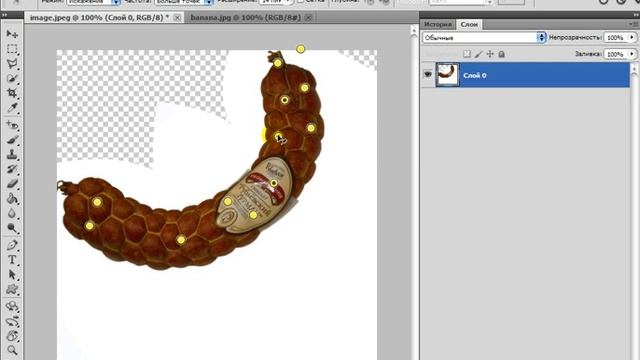Hide layer Слой 0 with eye icon

[x=428, y=74]
